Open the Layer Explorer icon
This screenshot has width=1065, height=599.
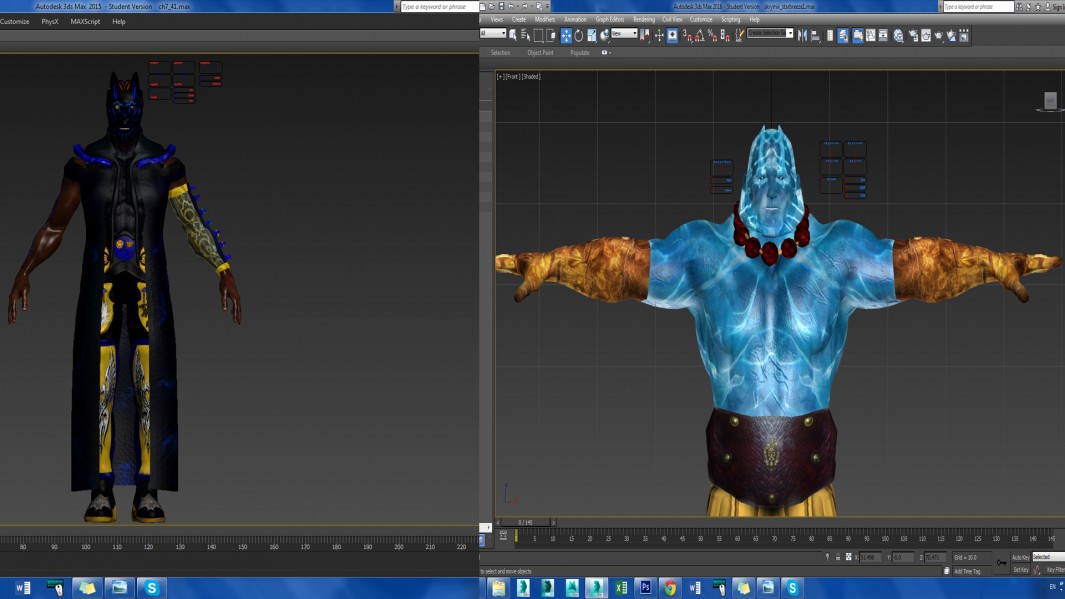(843, 35)
